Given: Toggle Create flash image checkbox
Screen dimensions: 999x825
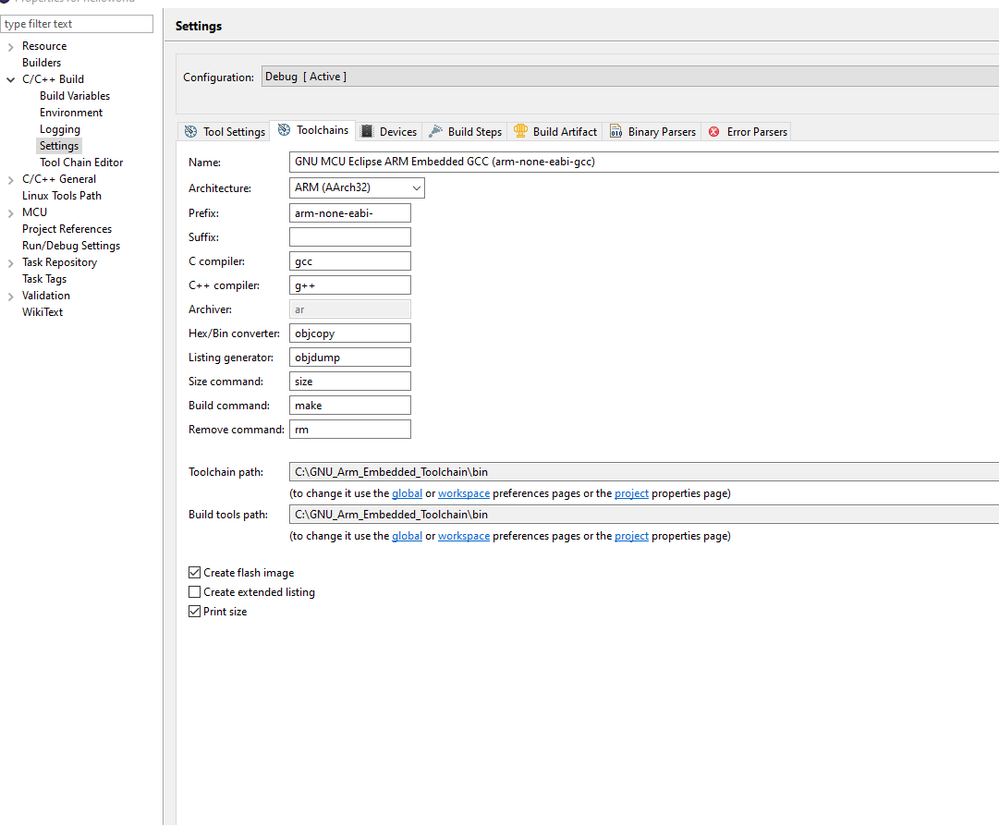Looking at the screenshot, I should 195,573.
